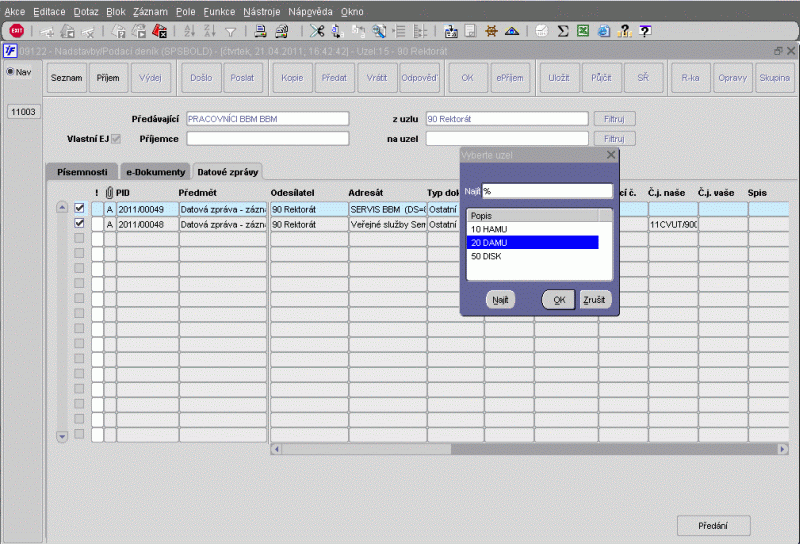Viewport: 800px width, 544px height.
Task: Uncheck the checkbox for row 2011/00048
Action: [79, 223]
